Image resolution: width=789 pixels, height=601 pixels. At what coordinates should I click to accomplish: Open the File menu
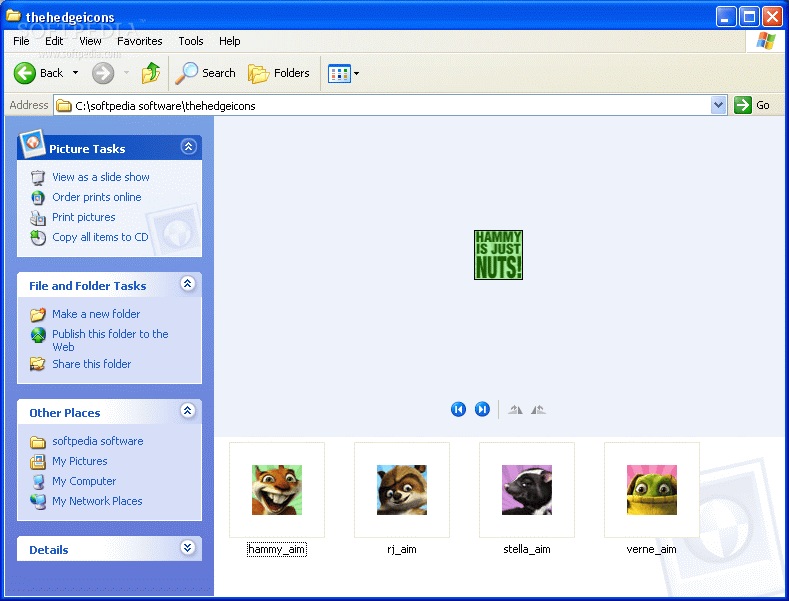coord(21,41)
